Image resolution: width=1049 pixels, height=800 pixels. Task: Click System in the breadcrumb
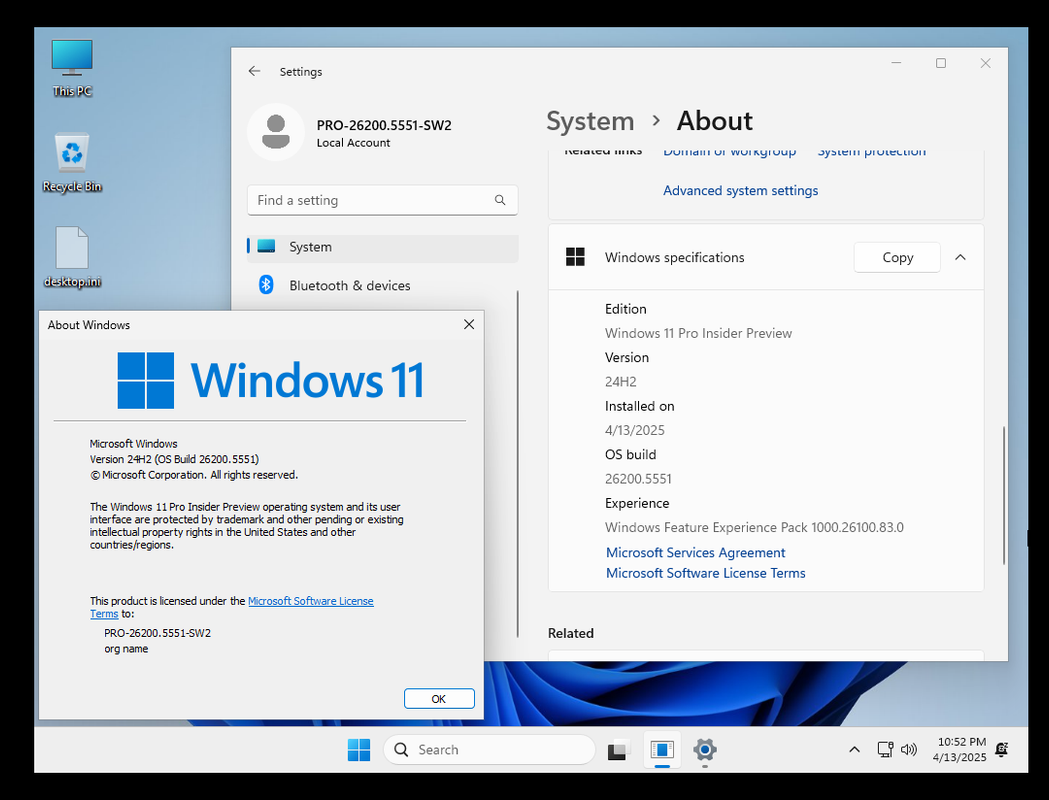tap(590, 121)
